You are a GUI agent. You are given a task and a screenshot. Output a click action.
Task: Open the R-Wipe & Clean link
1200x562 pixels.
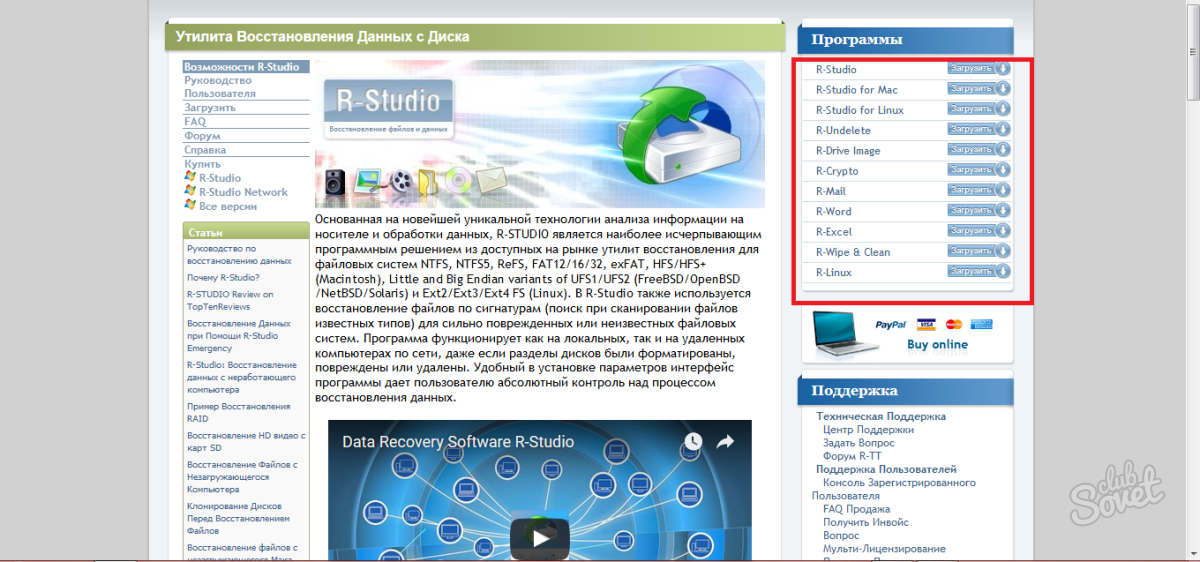853,252
